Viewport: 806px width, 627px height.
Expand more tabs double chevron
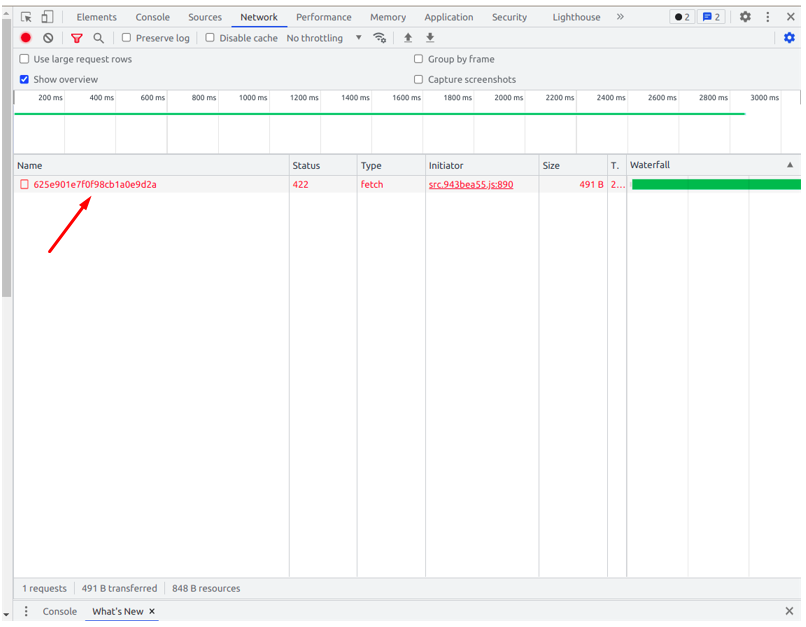620,17
